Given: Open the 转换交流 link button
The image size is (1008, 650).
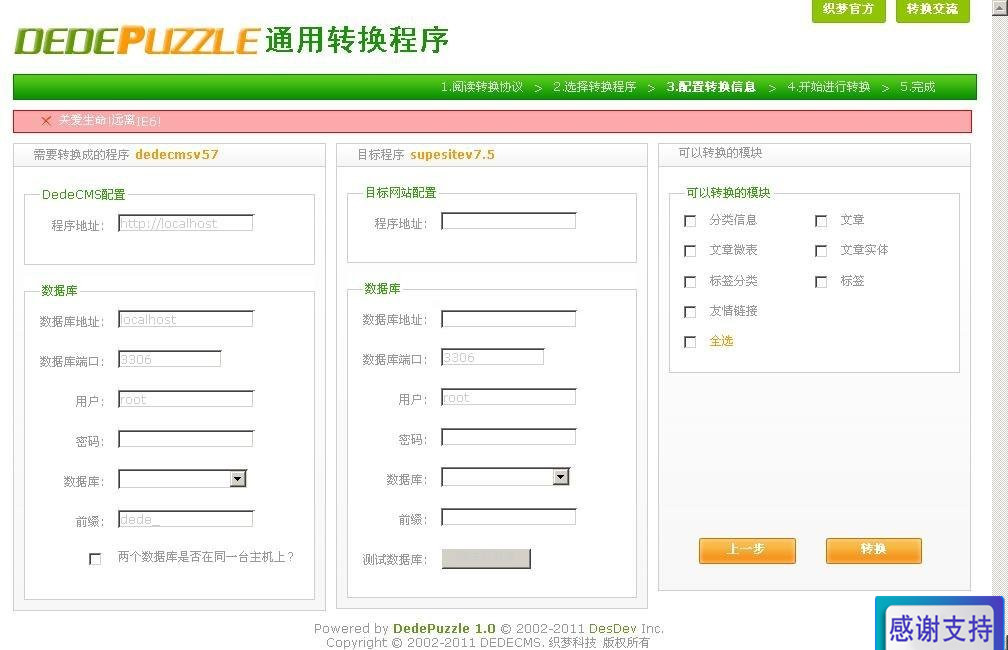Looking at the screenshot, I should coord(932,10).
